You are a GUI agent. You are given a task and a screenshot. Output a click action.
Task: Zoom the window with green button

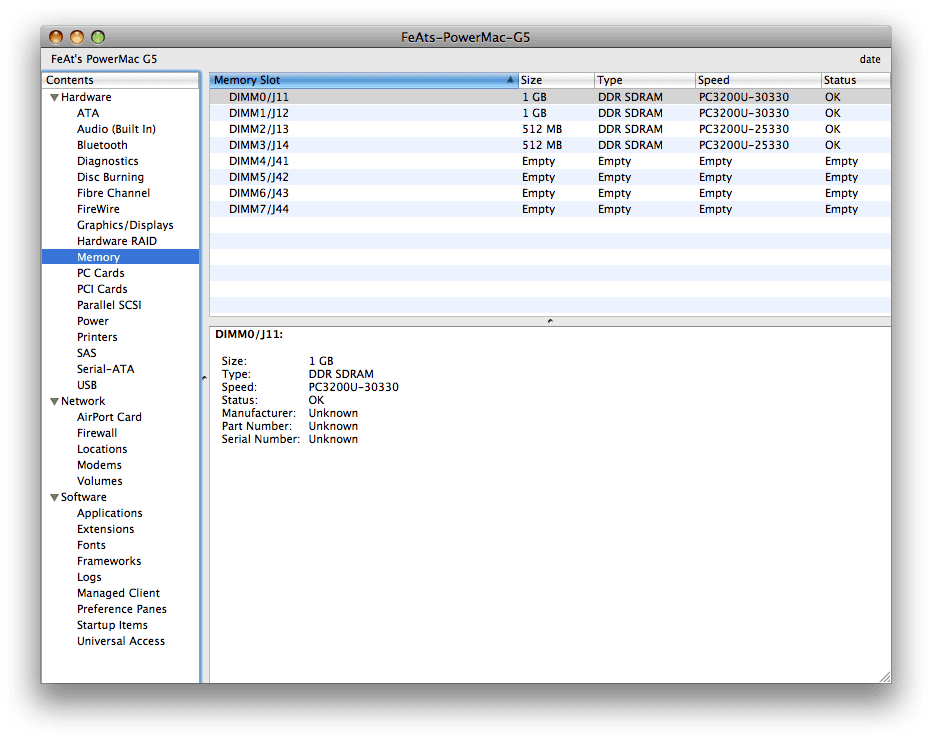98,37
